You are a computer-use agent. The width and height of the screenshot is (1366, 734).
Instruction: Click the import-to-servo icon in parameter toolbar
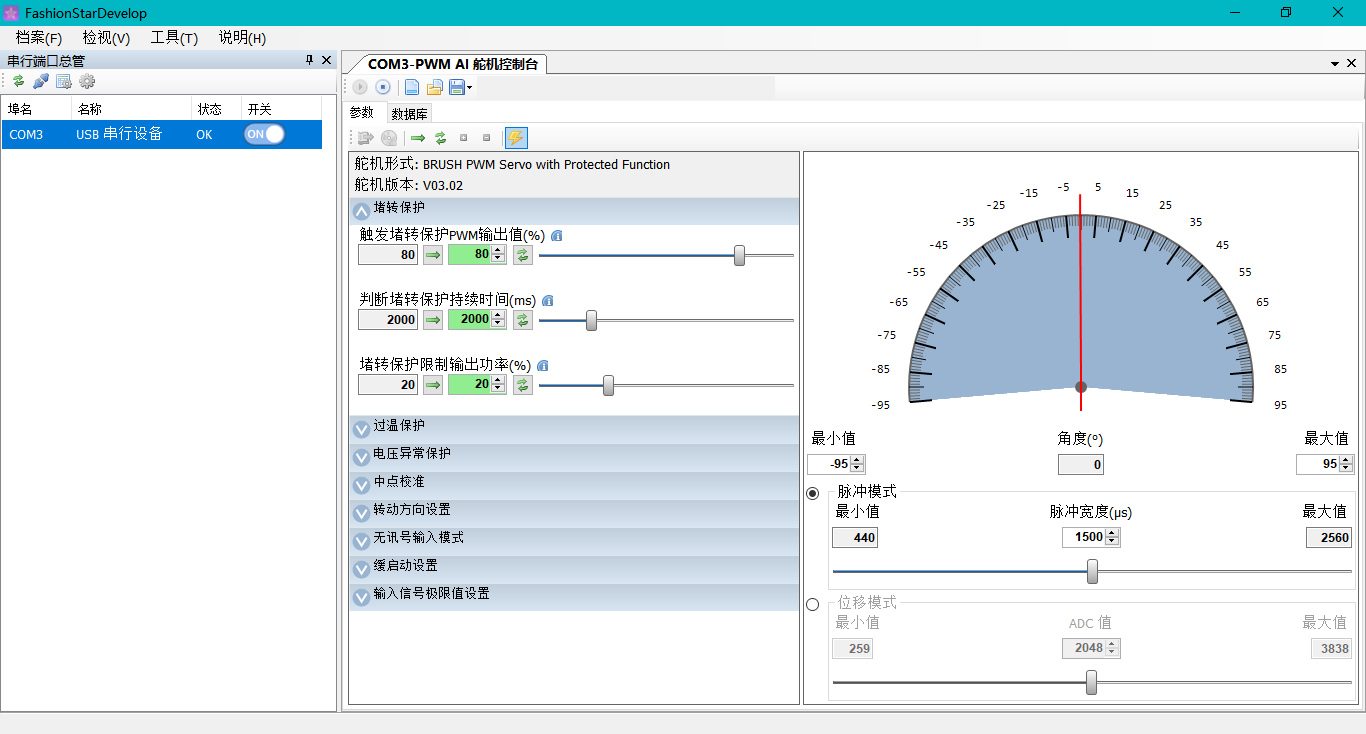pyautogui.click(x=365, y=138)
